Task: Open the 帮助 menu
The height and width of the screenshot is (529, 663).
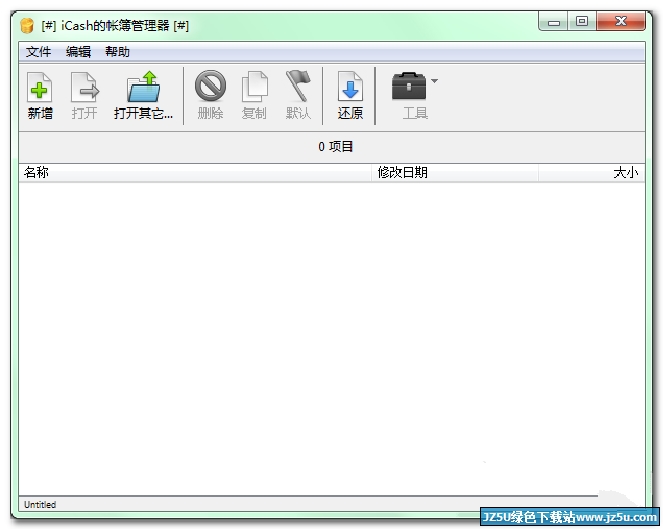Action: [x=117, y=52]
